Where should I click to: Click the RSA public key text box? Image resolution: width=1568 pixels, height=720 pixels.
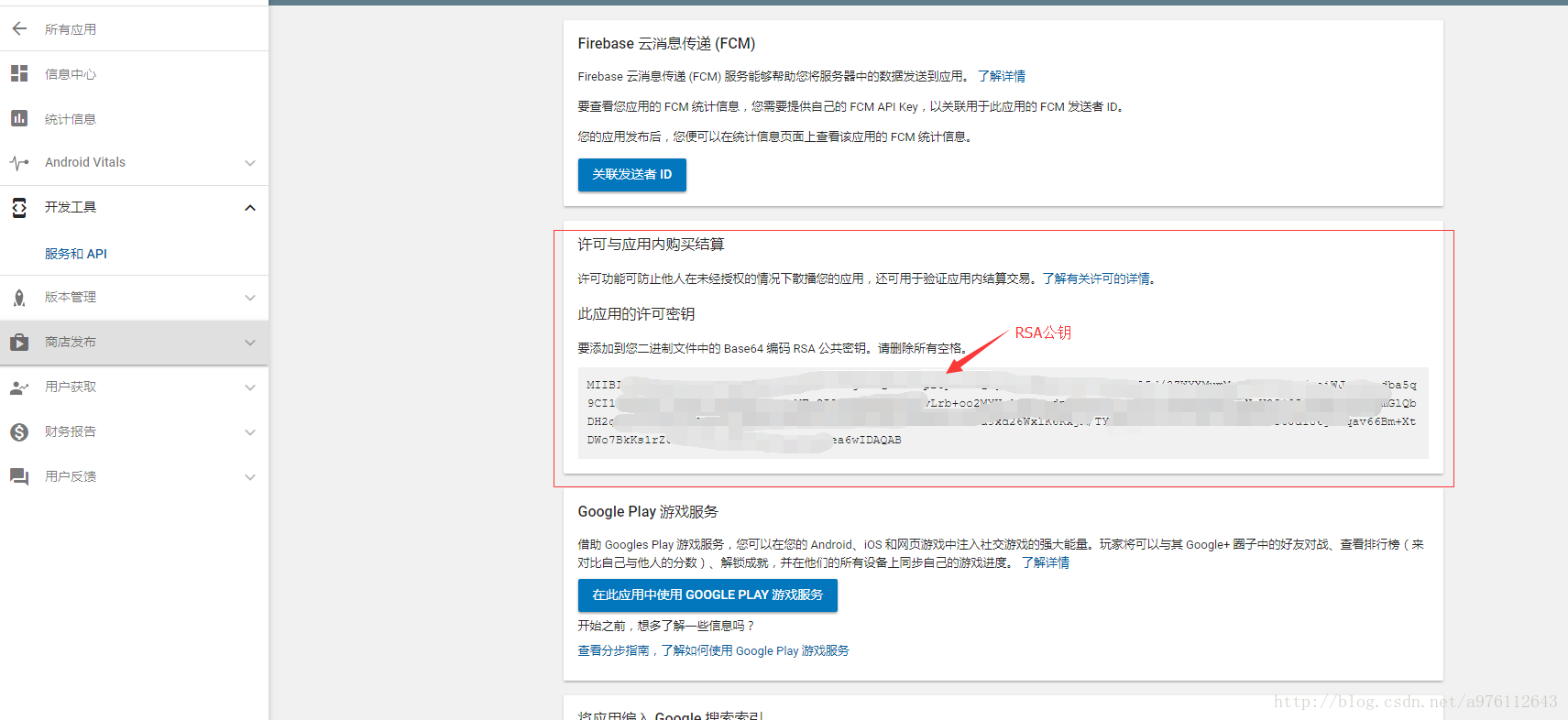(x=1003, y=412)
